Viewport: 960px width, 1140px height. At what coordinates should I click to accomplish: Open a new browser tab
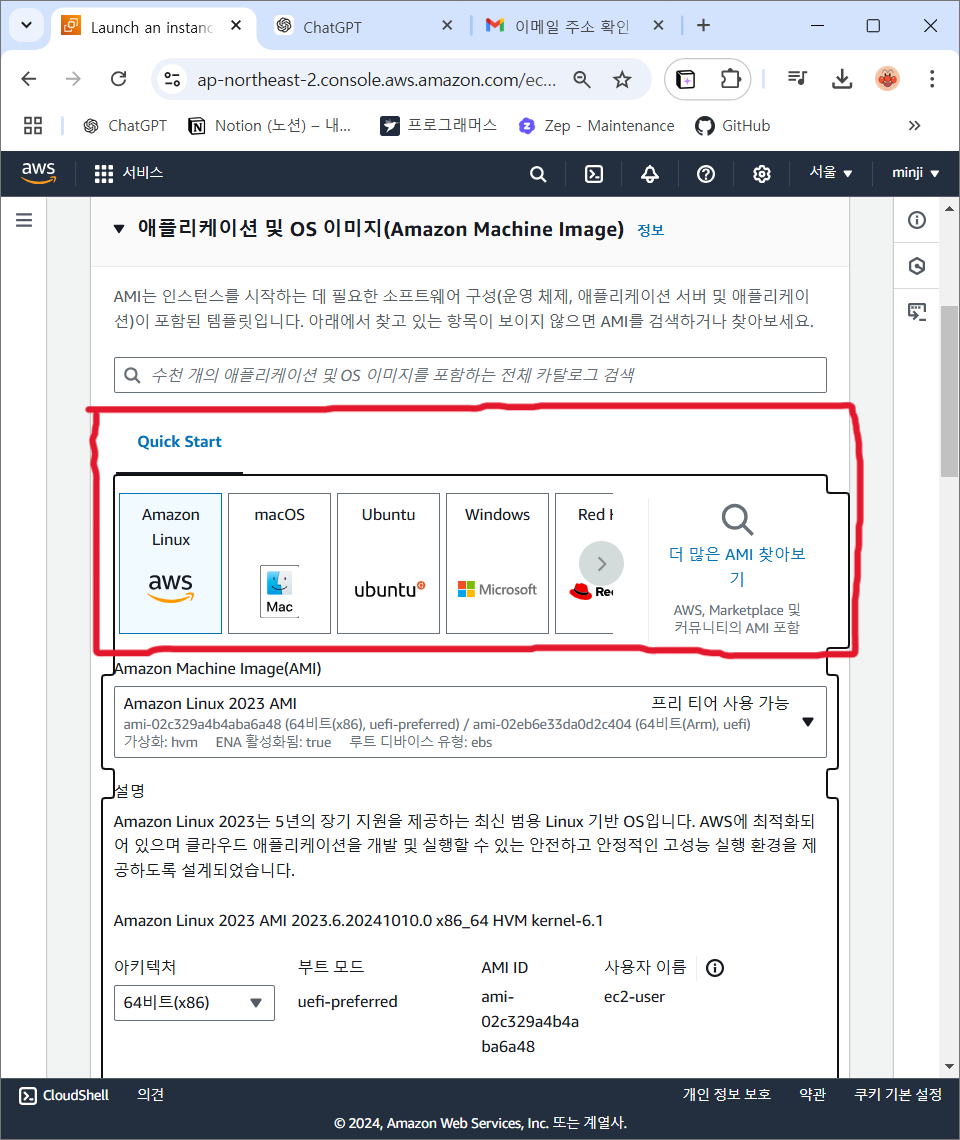click(703, 25)
